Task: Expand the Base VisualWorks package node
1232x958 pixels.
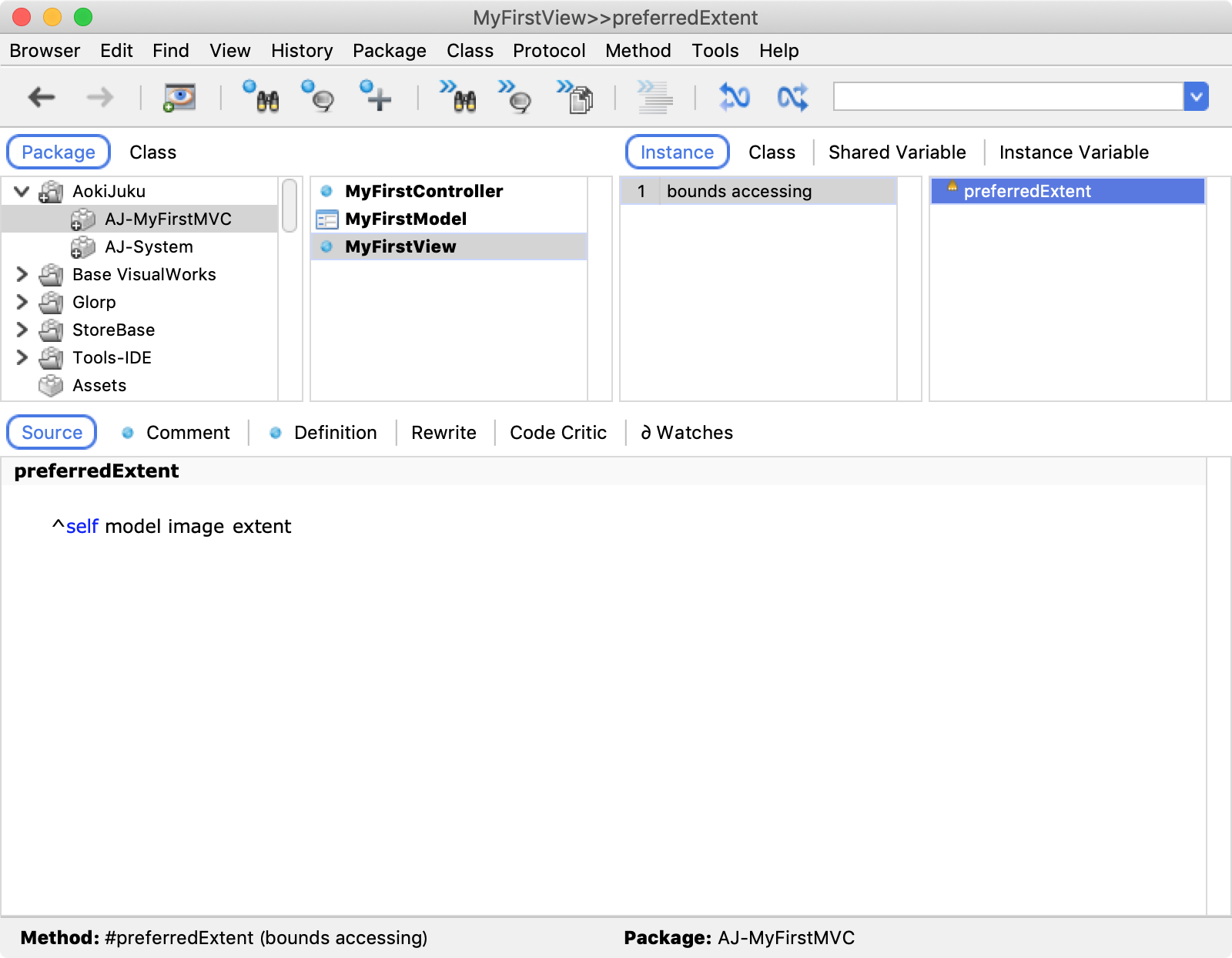Action: tap(22, 274)
